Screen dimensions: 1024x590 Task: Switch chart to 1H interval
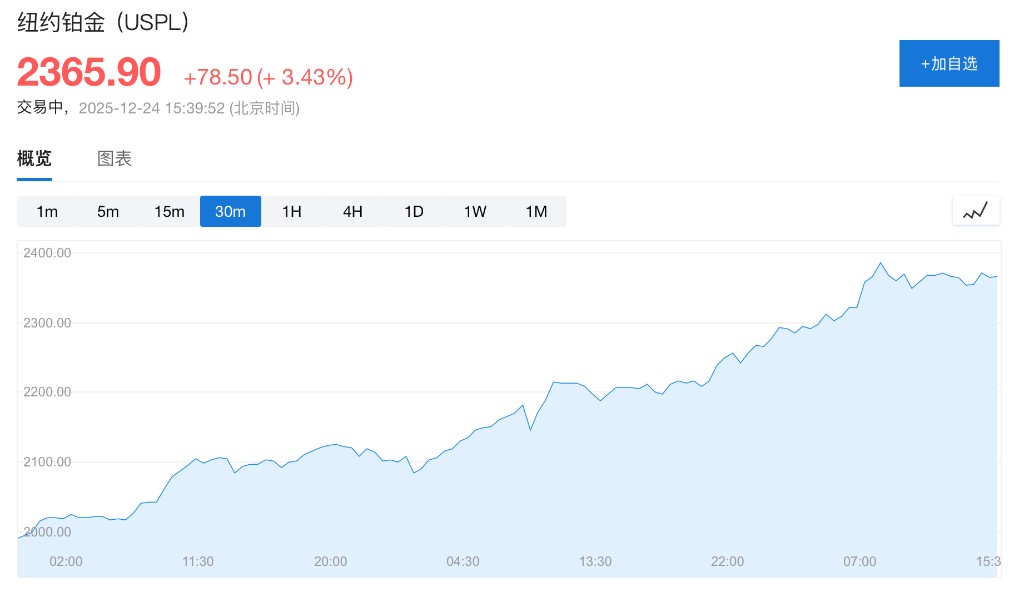tap(291, 212)
